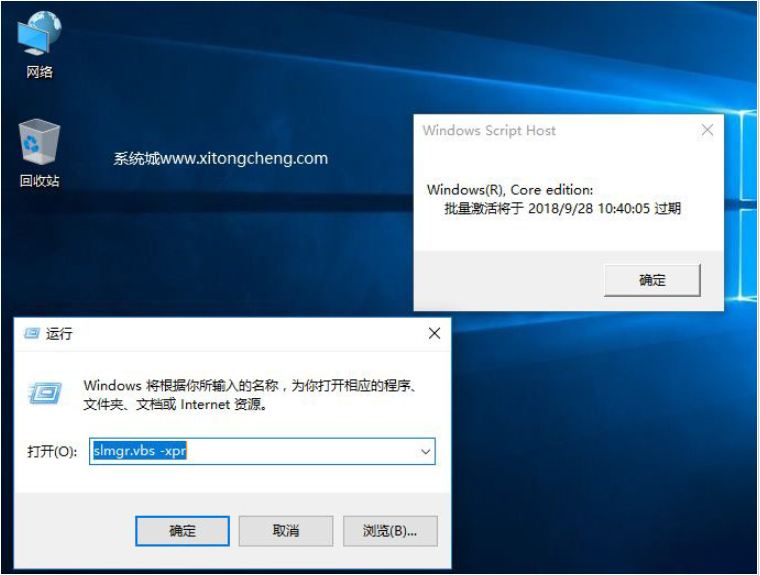Click the 网络 label text under icon
The image size is (760, 576).
tap(39, 72)
